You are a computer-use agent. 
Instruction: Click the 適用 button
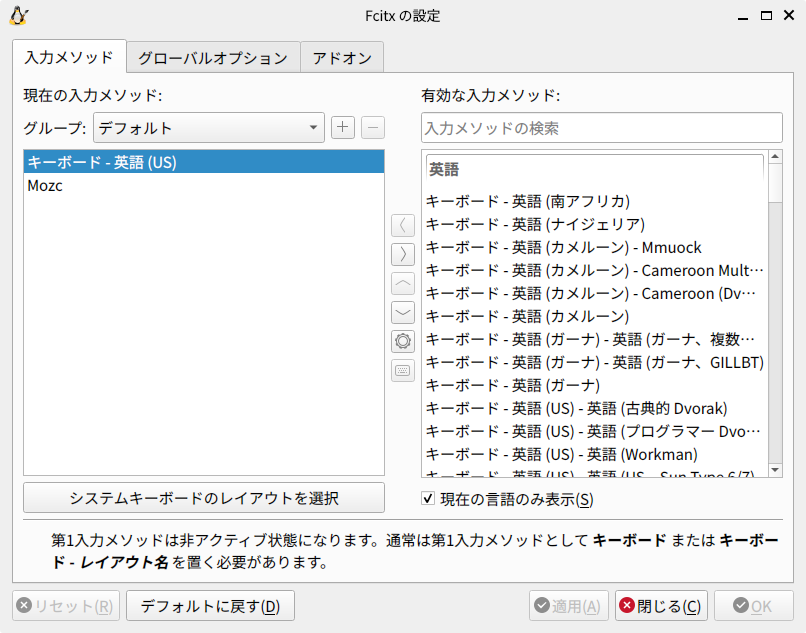point(569,606)
